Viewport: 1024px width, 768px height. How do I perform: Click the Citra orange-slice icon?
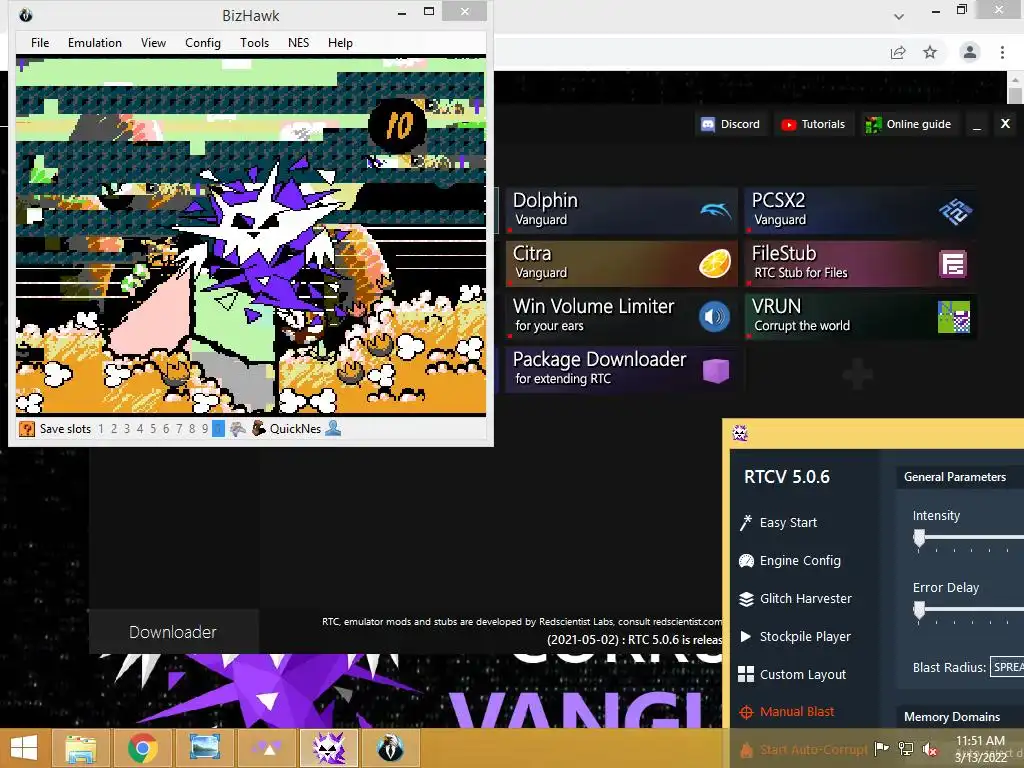(715, 264)
